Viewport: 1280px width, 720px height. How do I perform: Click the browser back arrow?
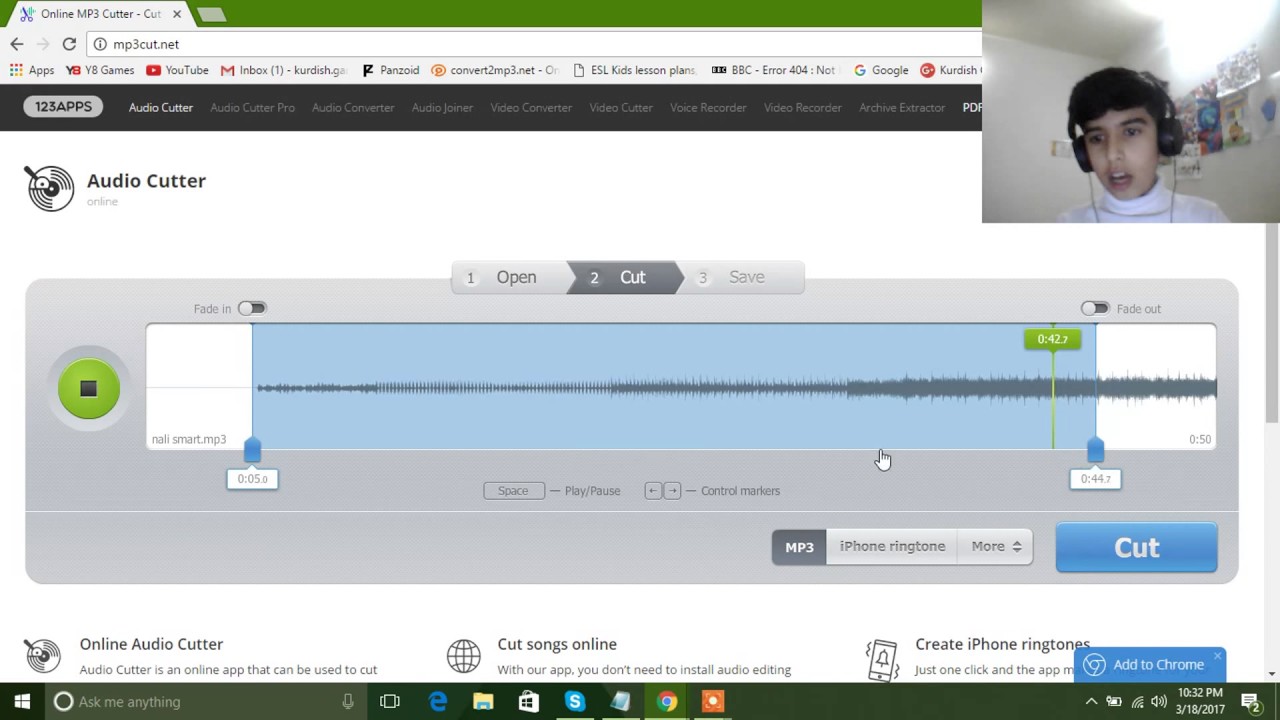(17, 44)
